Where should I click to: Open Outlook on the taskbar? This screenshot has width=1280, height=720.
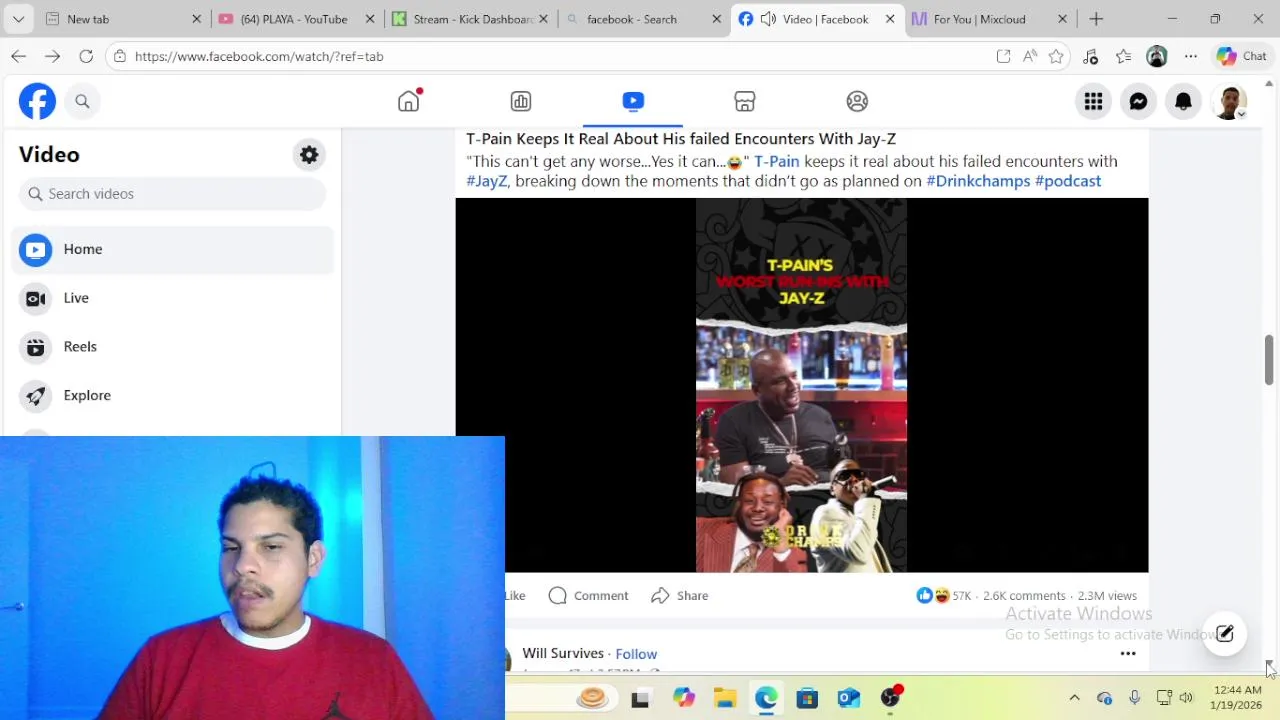pyautogui.click(x=849, y=698)
